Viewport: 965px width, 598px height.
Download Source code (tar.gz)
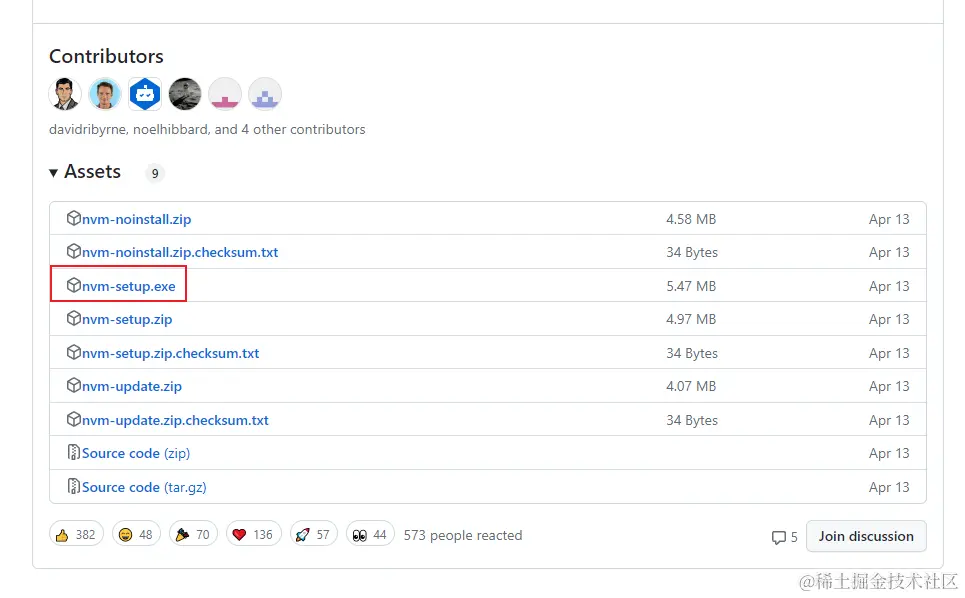tap(144, 487)
